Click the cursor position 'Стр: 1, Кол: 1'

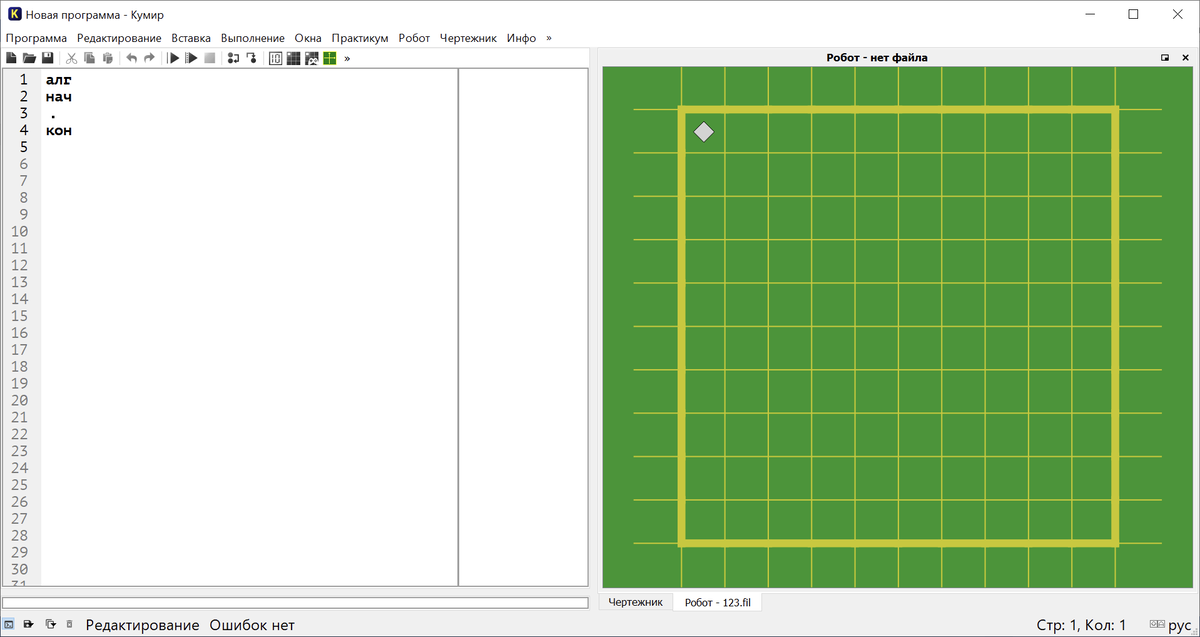(x=1082, y=625)
